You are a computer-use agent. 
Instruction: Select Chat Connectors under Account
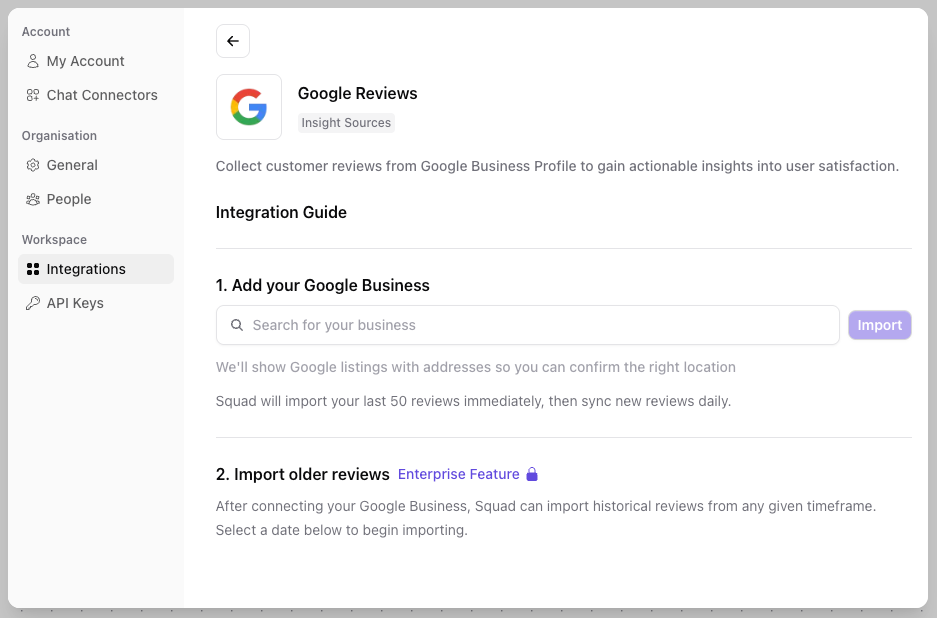101,95
